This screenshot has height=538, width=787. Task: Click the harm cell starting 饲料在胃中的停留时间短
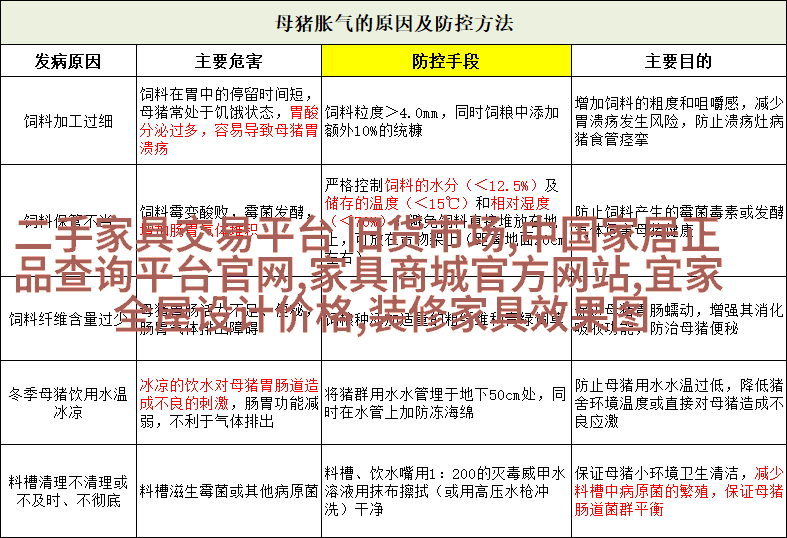229,121
